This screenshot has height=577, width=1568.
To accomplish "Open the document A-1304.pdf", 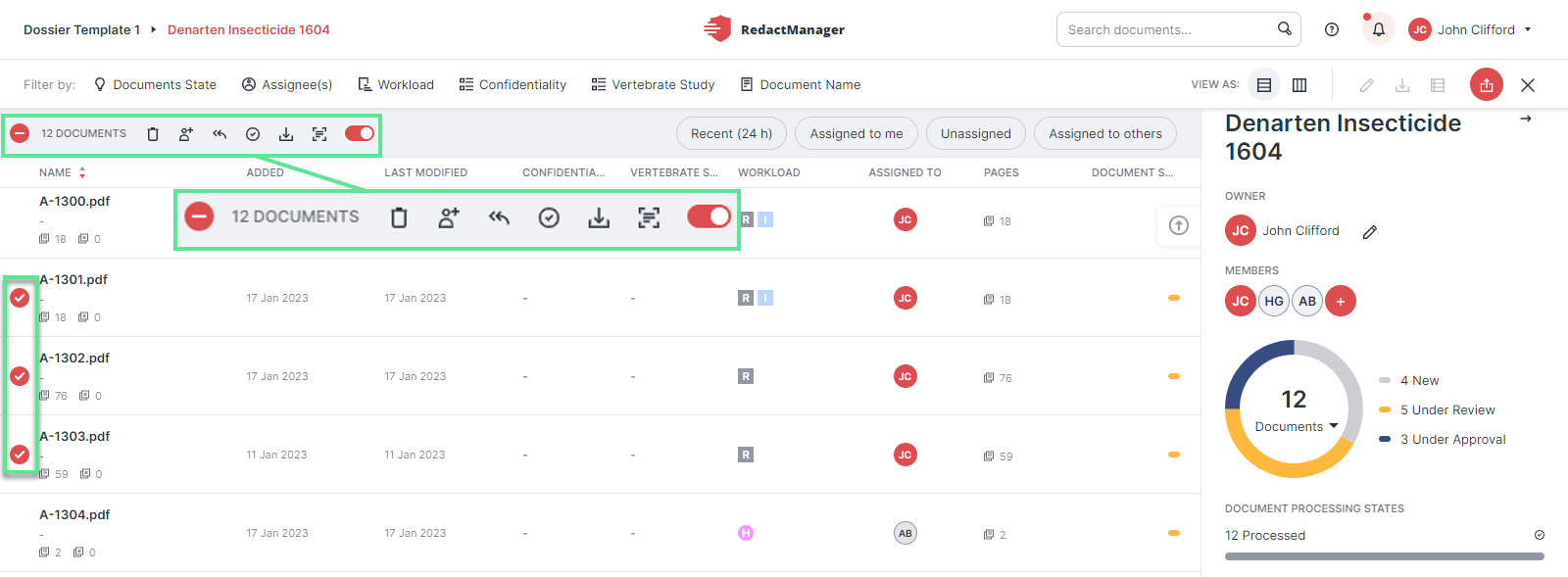I will [74, 514].
